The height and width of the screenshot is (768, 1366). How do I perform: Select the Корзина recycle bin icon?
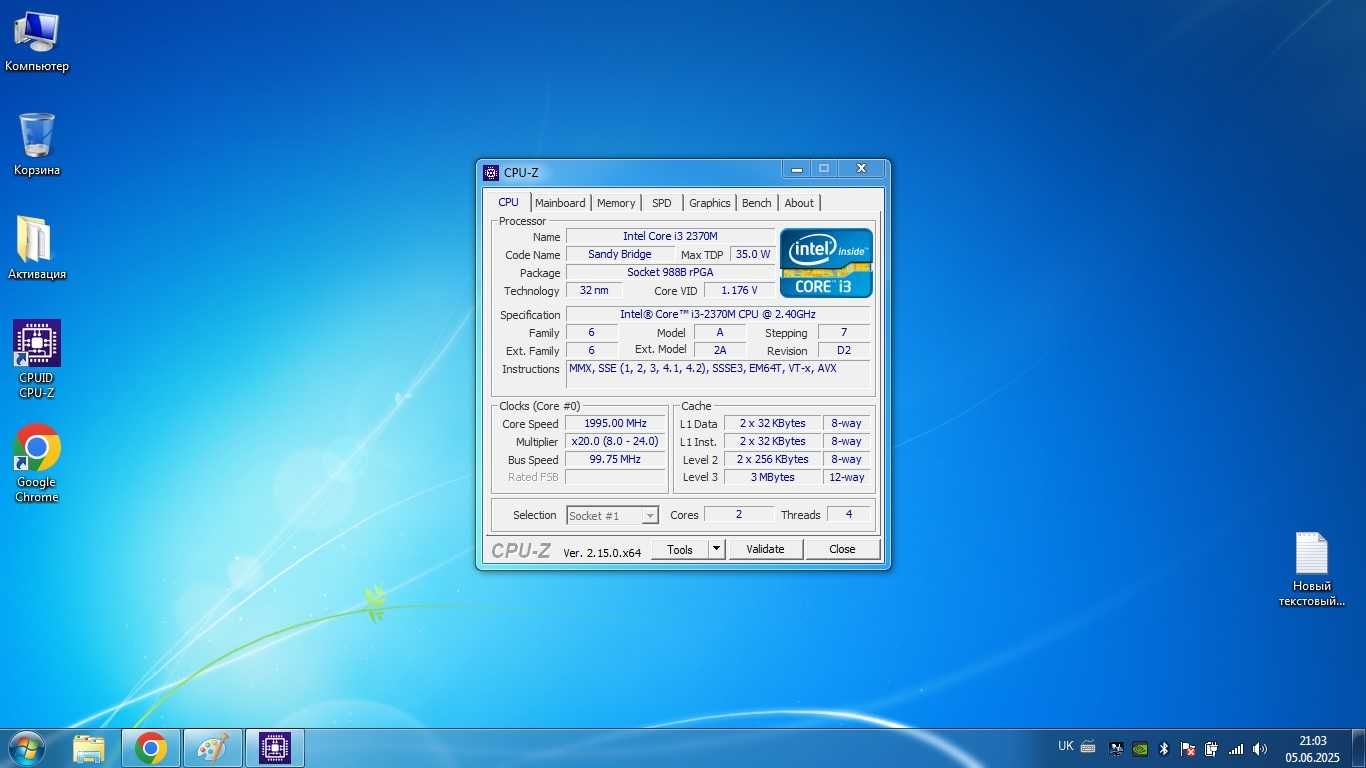(37, 145)
